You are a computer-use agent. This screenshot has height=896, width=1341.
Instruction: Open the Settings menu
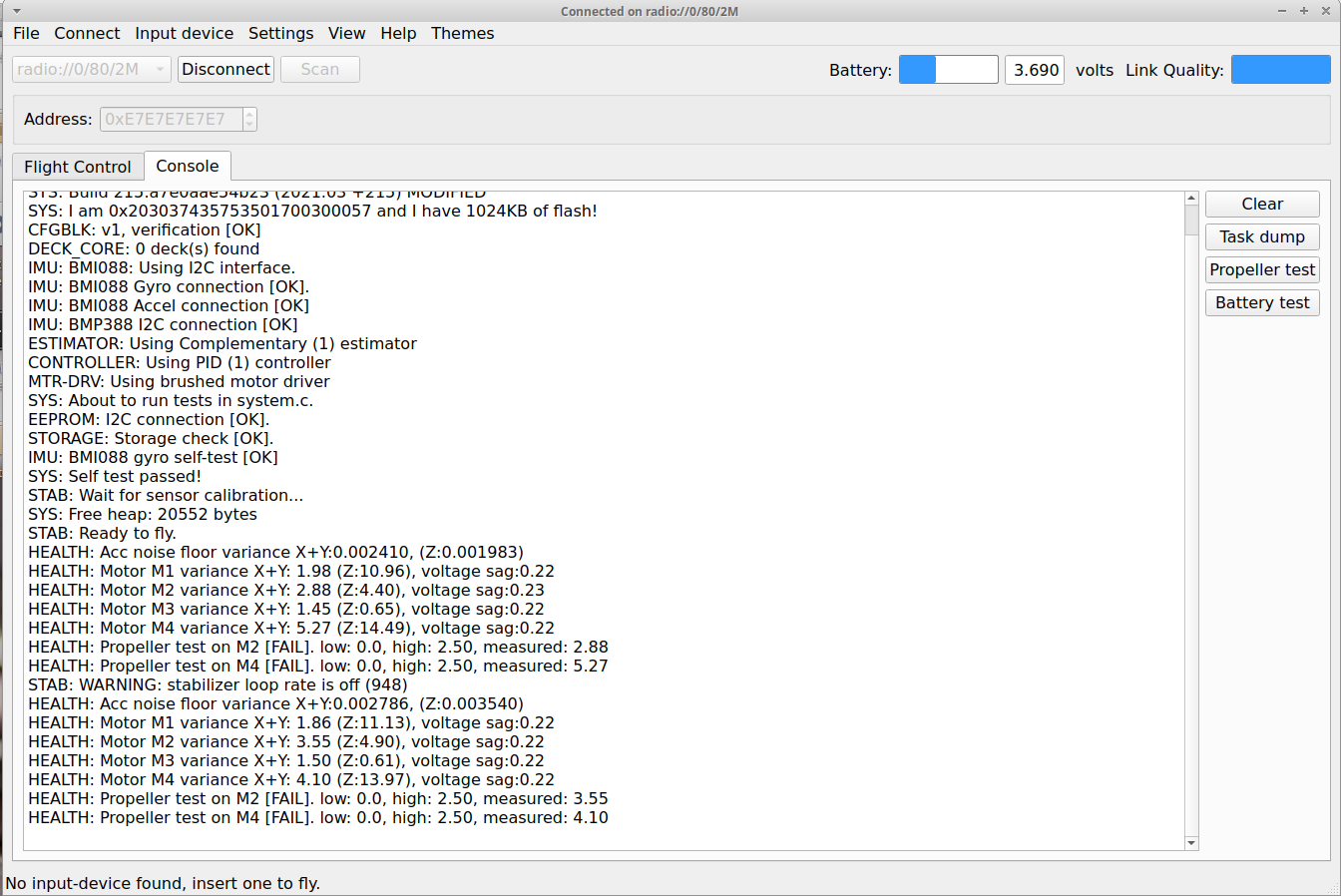(280, 33)
